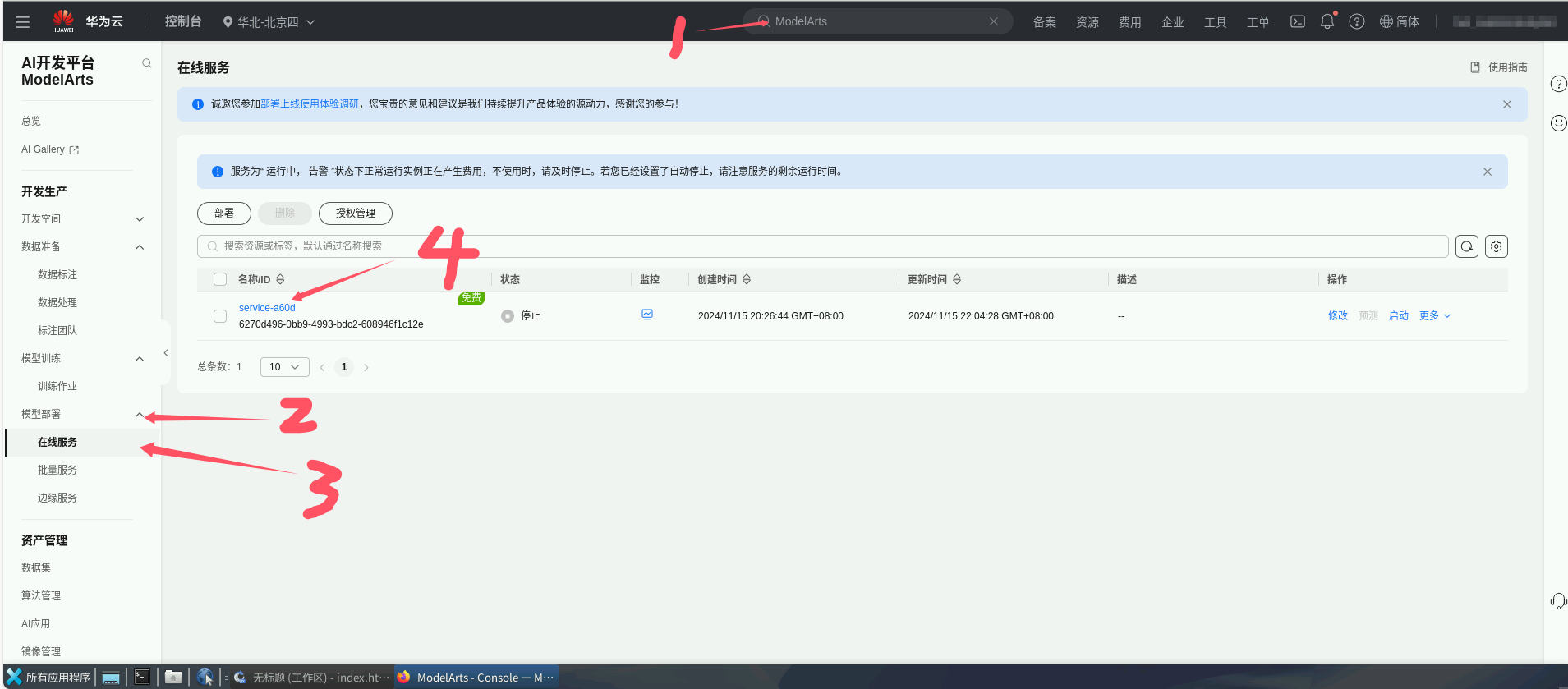Open the customer service headset icon
Screen dimensions: 1568x689
(x=1558, y=601)
